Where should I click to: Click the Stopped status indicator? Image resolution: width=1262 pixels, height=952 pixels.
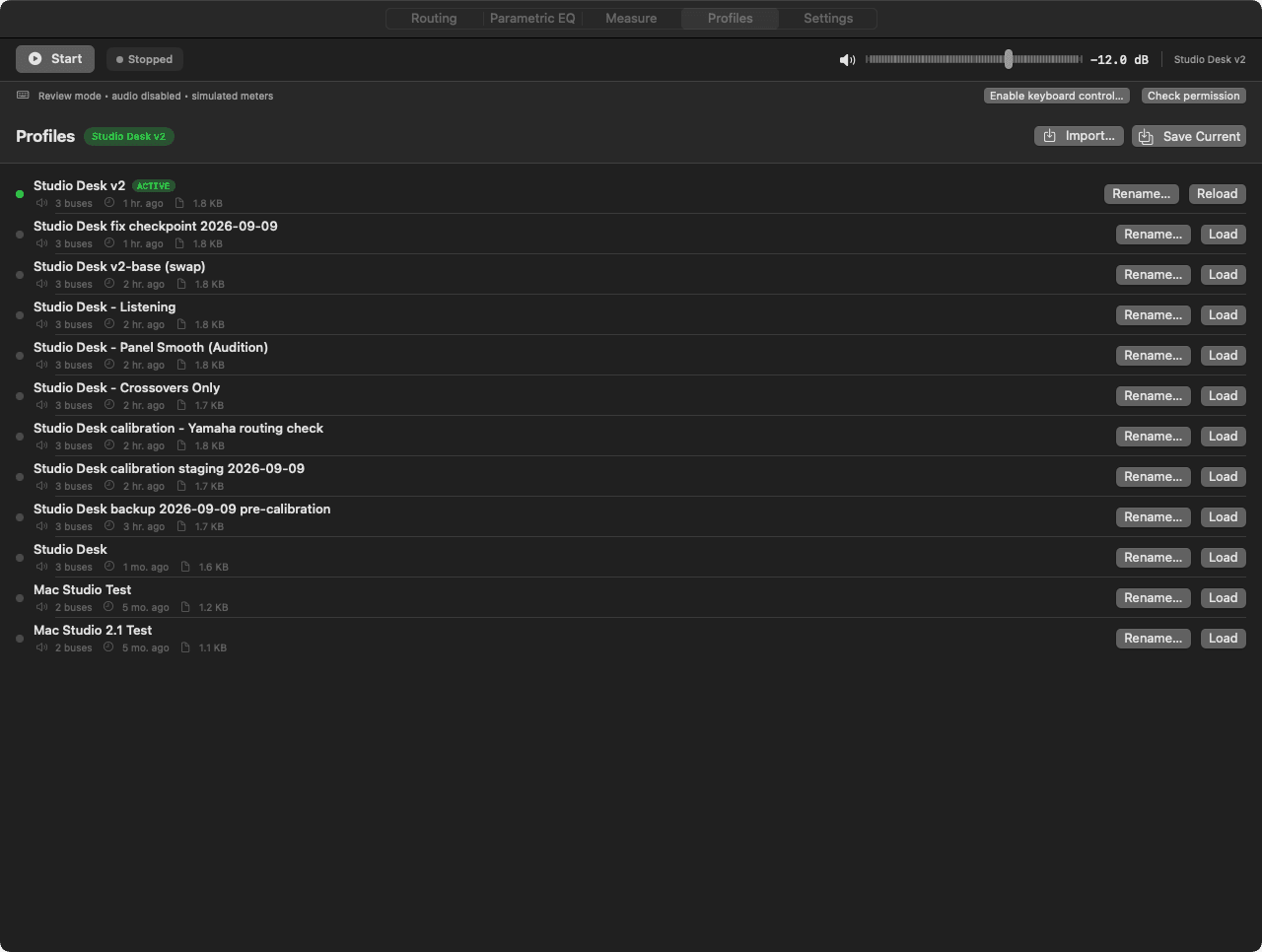(x=145, y=59)
